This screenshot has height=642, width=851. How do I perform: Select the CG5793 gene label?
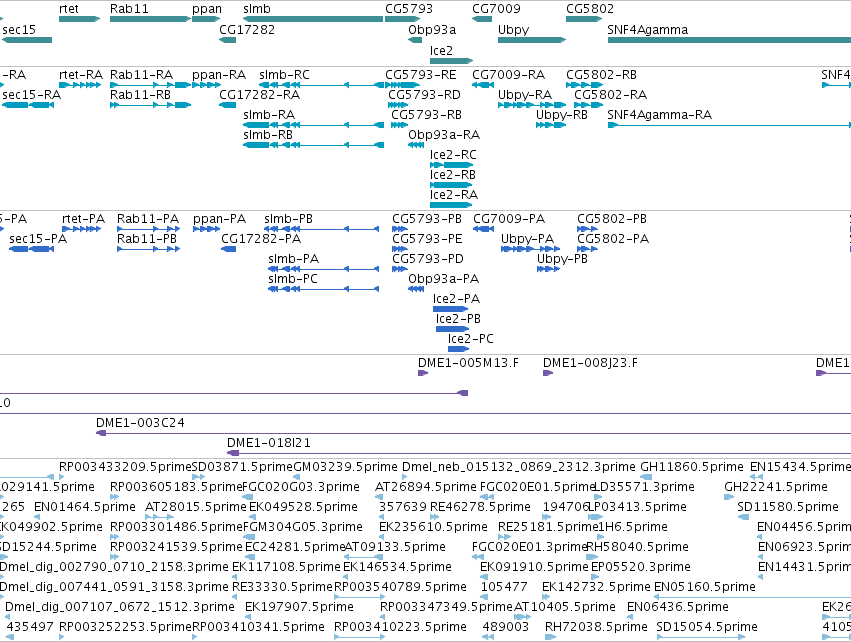409,9
